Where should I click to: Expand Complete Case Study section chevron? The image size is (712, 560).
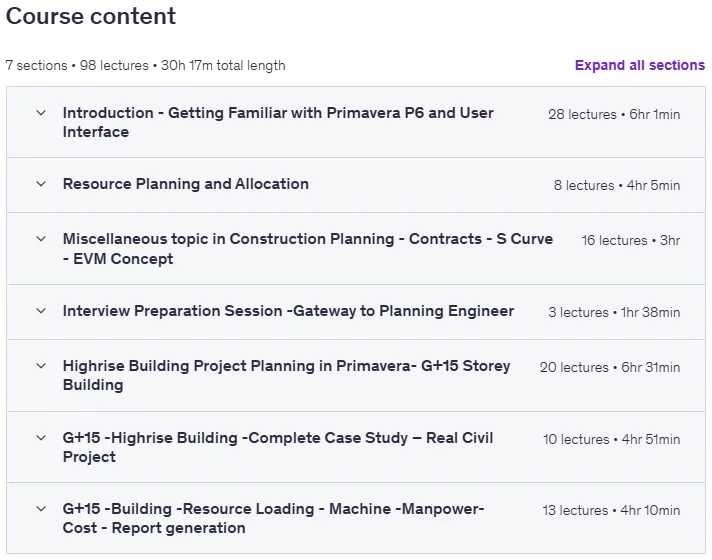41,438
